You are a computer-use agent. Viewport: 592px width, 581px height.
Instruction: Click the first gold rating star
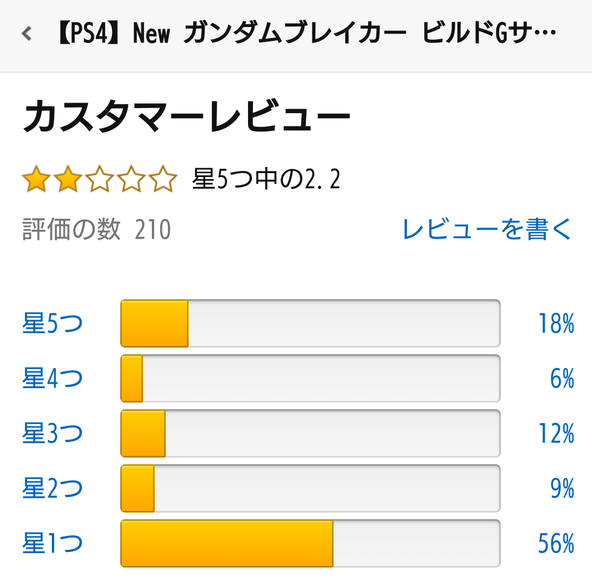(x=36, y=179)
